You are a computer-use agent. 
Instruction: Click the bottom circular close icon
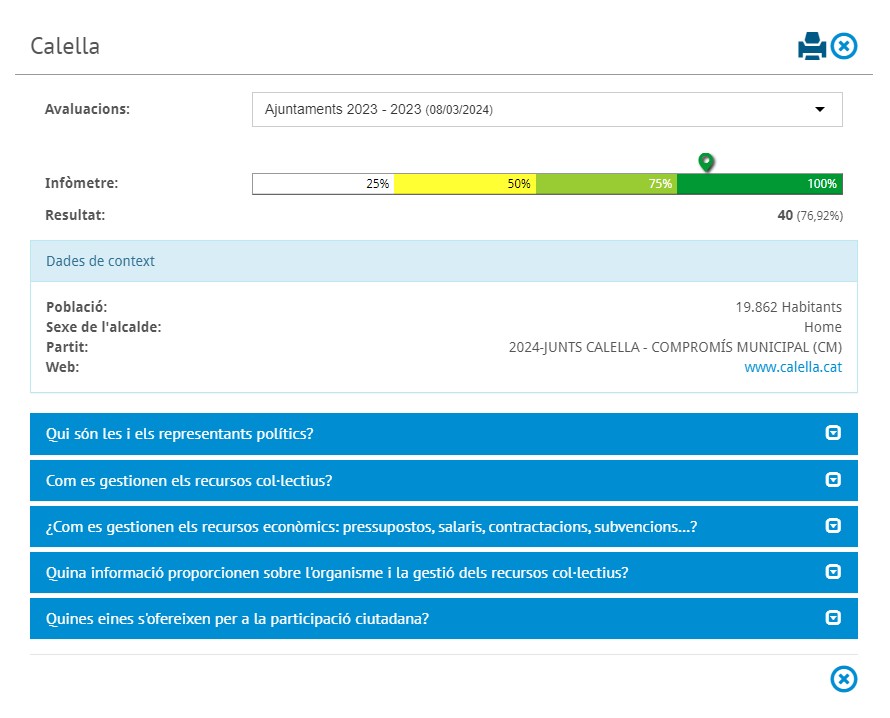pyautogui.click(x=844, y=679)
